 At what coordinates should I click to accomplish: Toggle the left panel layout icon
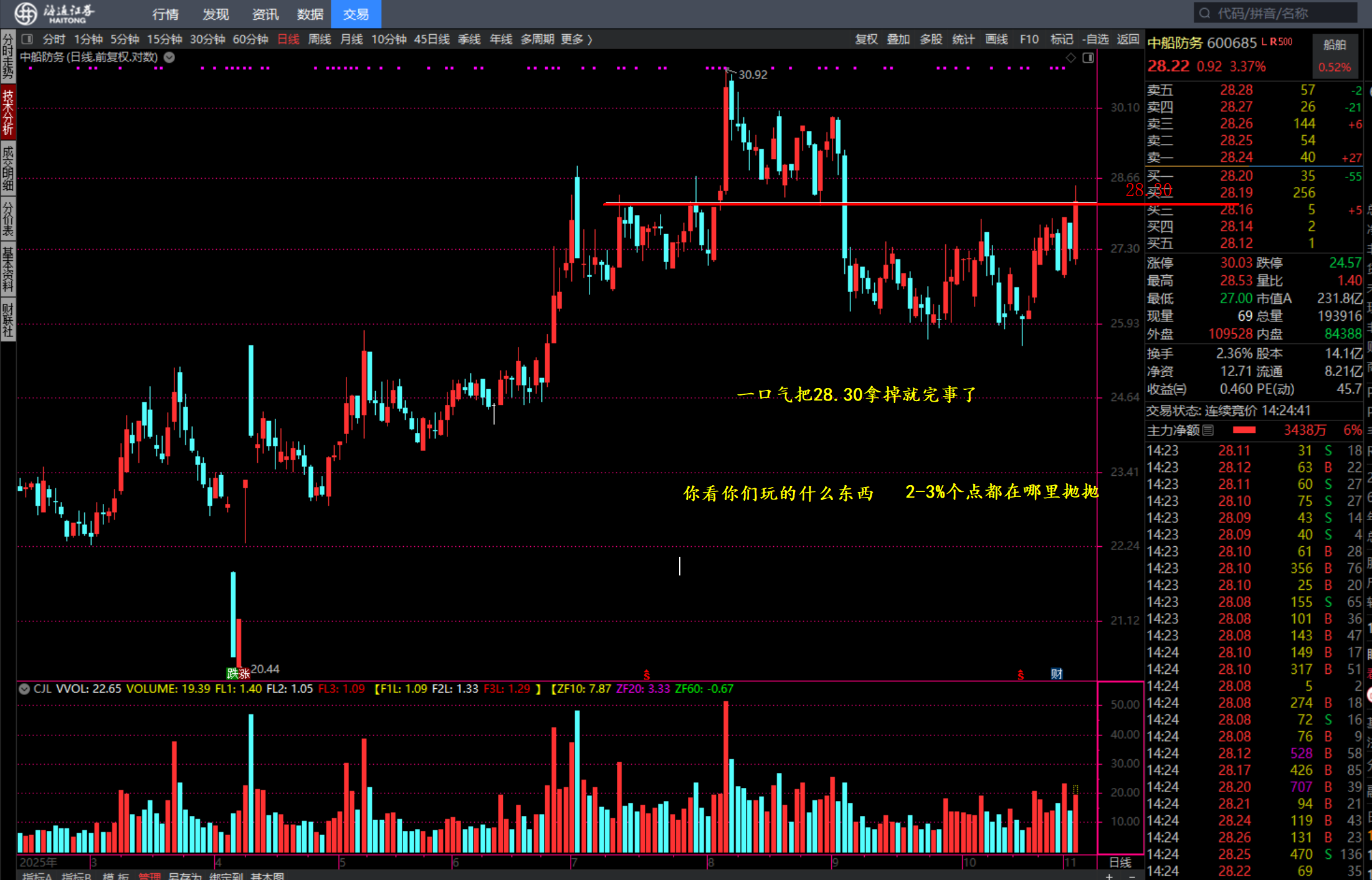coord(27,39)
